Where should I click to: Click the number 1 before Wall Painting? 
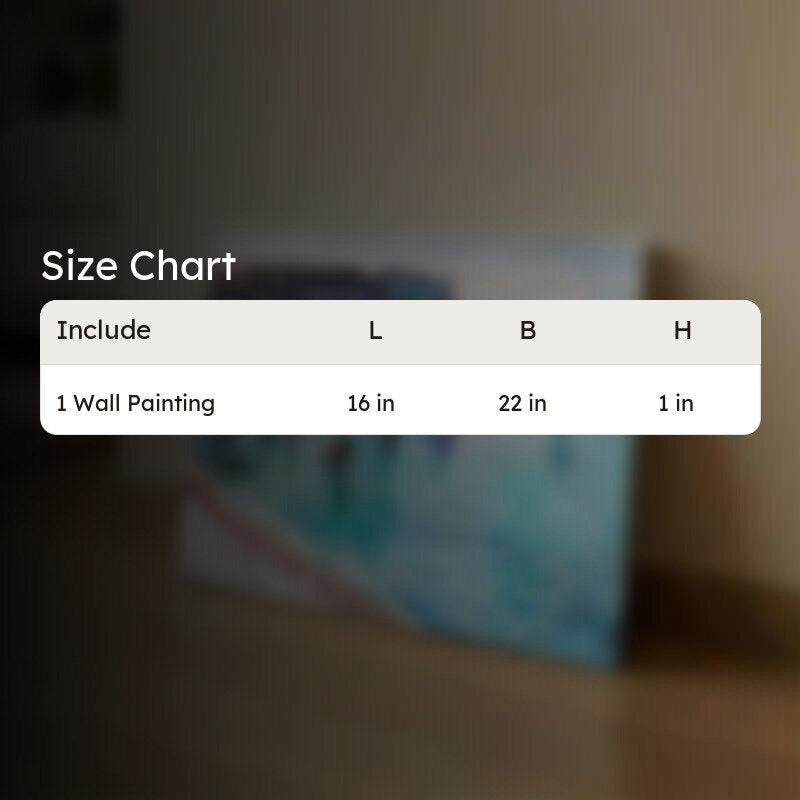point(61,403)
